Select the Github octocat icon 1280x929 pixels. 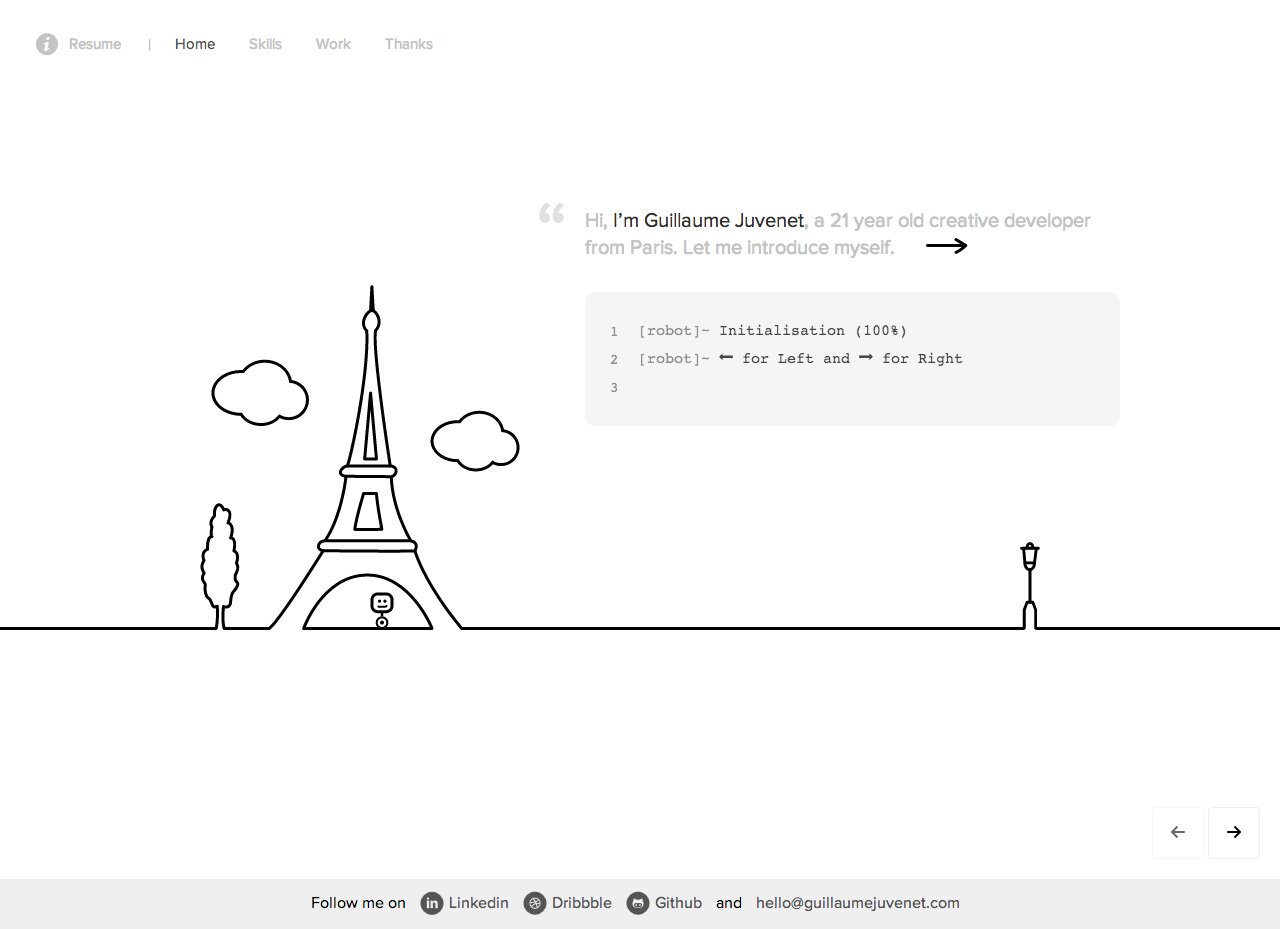point(637,903)
